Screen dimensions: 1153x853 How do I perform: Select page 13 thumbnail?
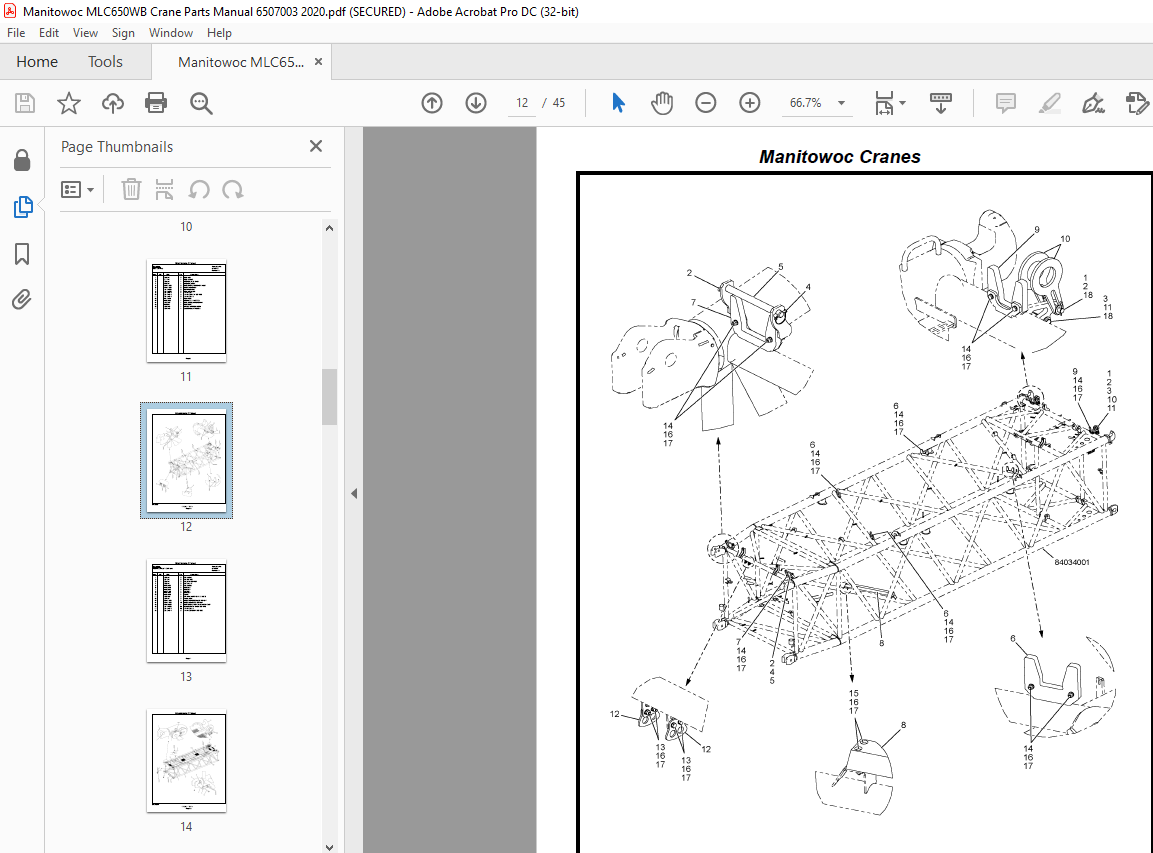(x=187, y=610)
